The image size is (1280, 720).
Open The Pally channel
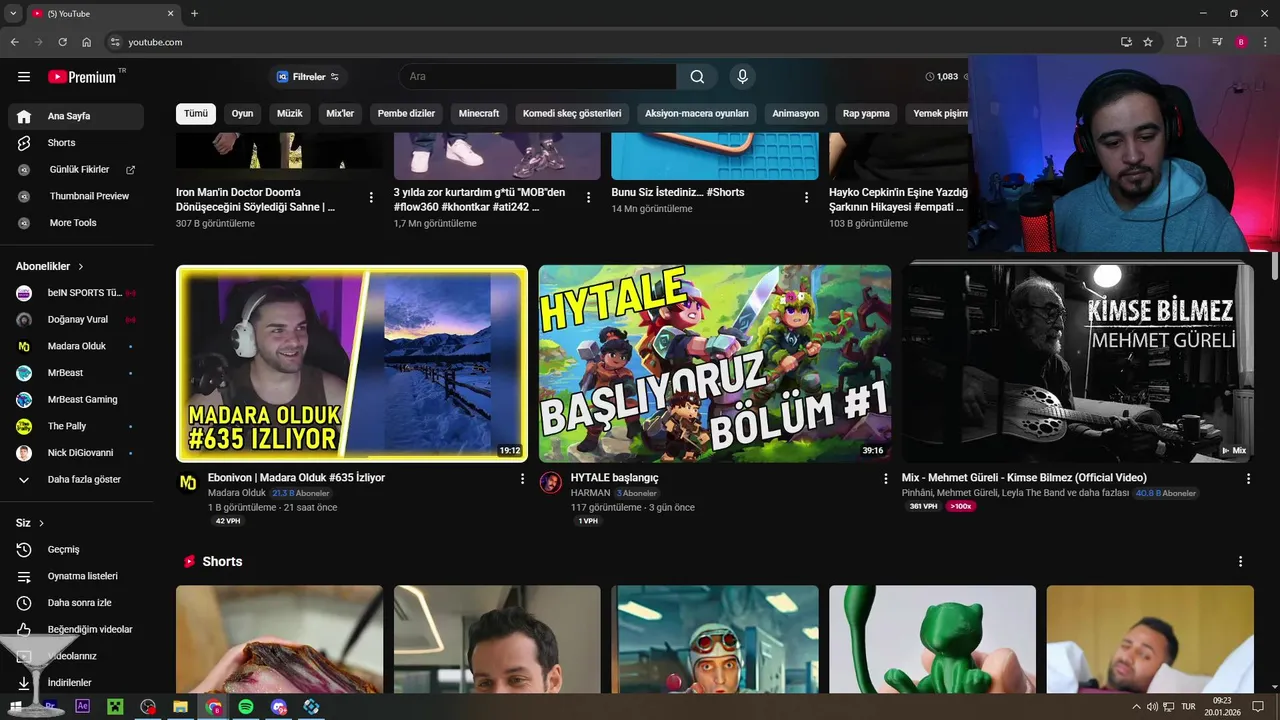pos(76,426)
